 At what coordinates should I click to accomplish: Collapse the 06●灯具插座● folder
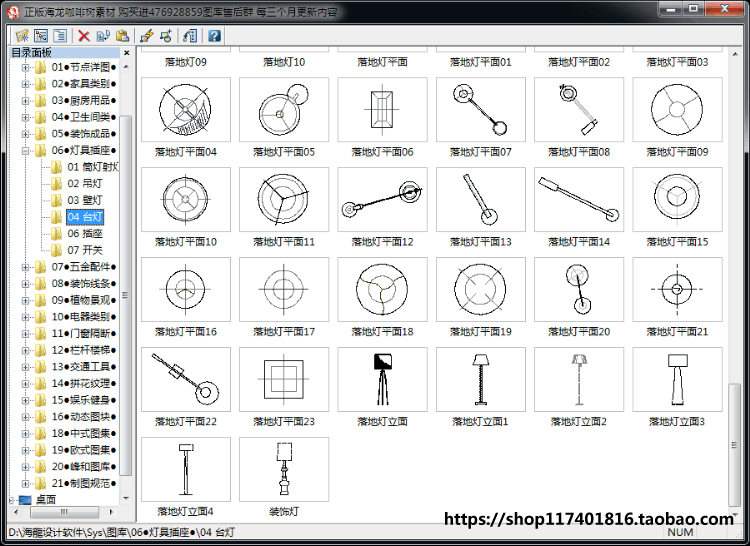click(x=25, y=151)
